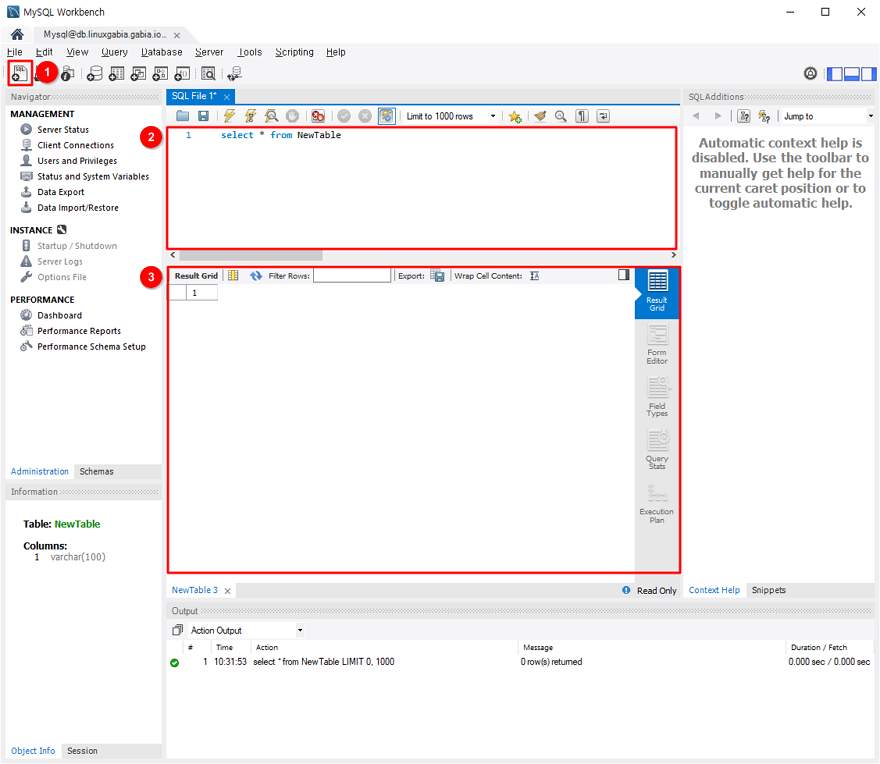Screen dimensions: 880x764
Task: Open Search table data tool
Action: click(x=208, y=74)
